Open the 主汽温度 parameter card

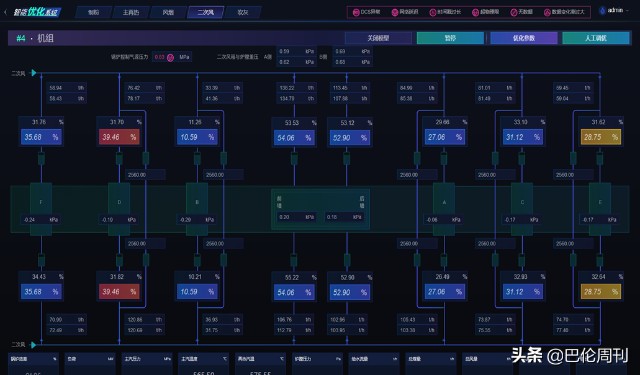(x=203, y=364)
